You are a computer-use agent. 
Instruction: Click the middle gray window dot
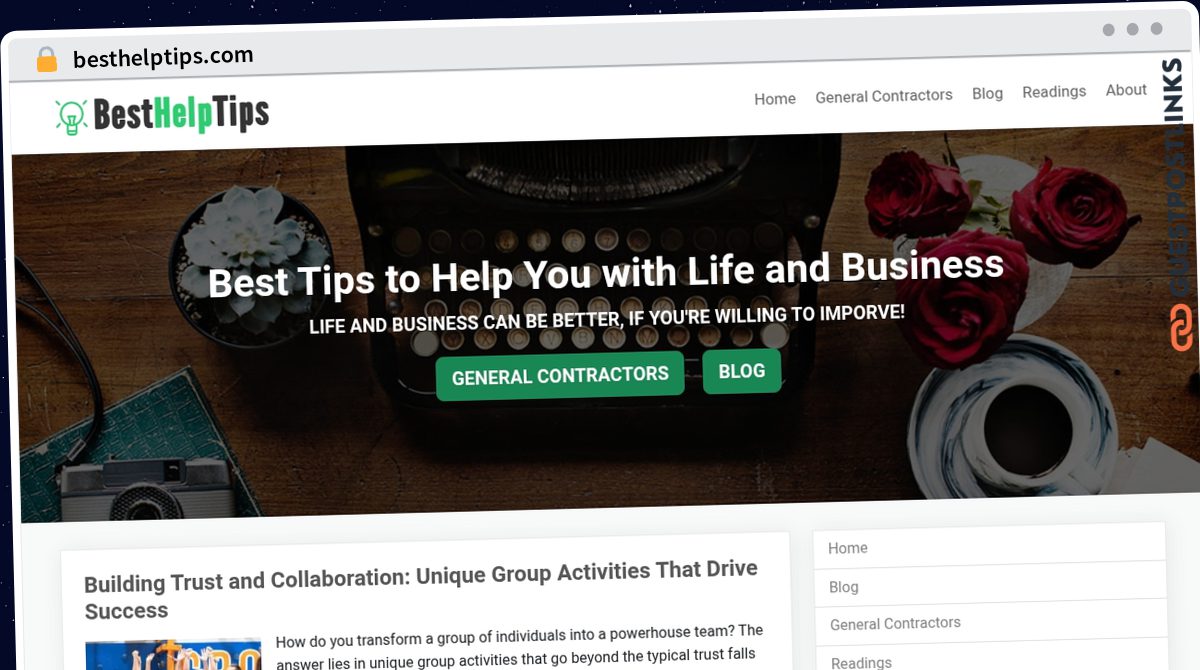(x=1132, y=30)
